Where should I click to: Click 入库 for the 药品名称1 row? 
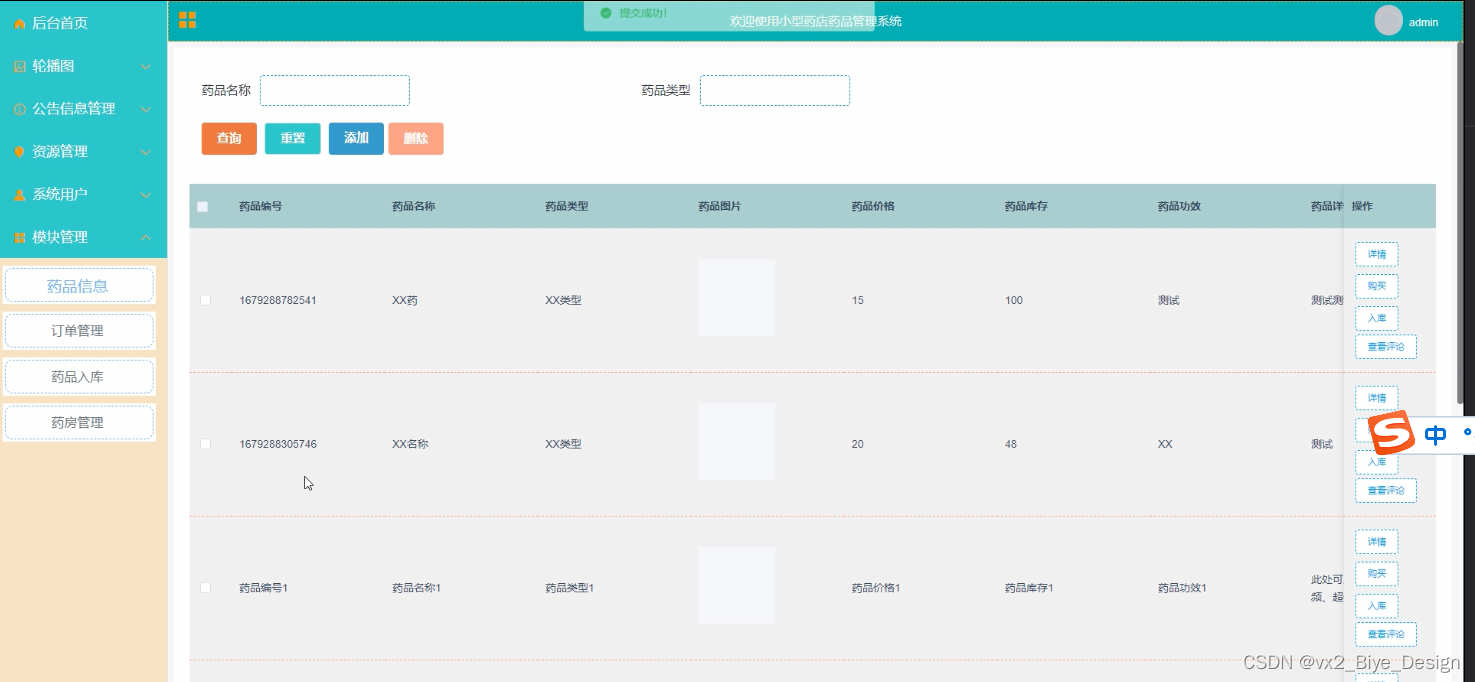(x=1377, y=606)
